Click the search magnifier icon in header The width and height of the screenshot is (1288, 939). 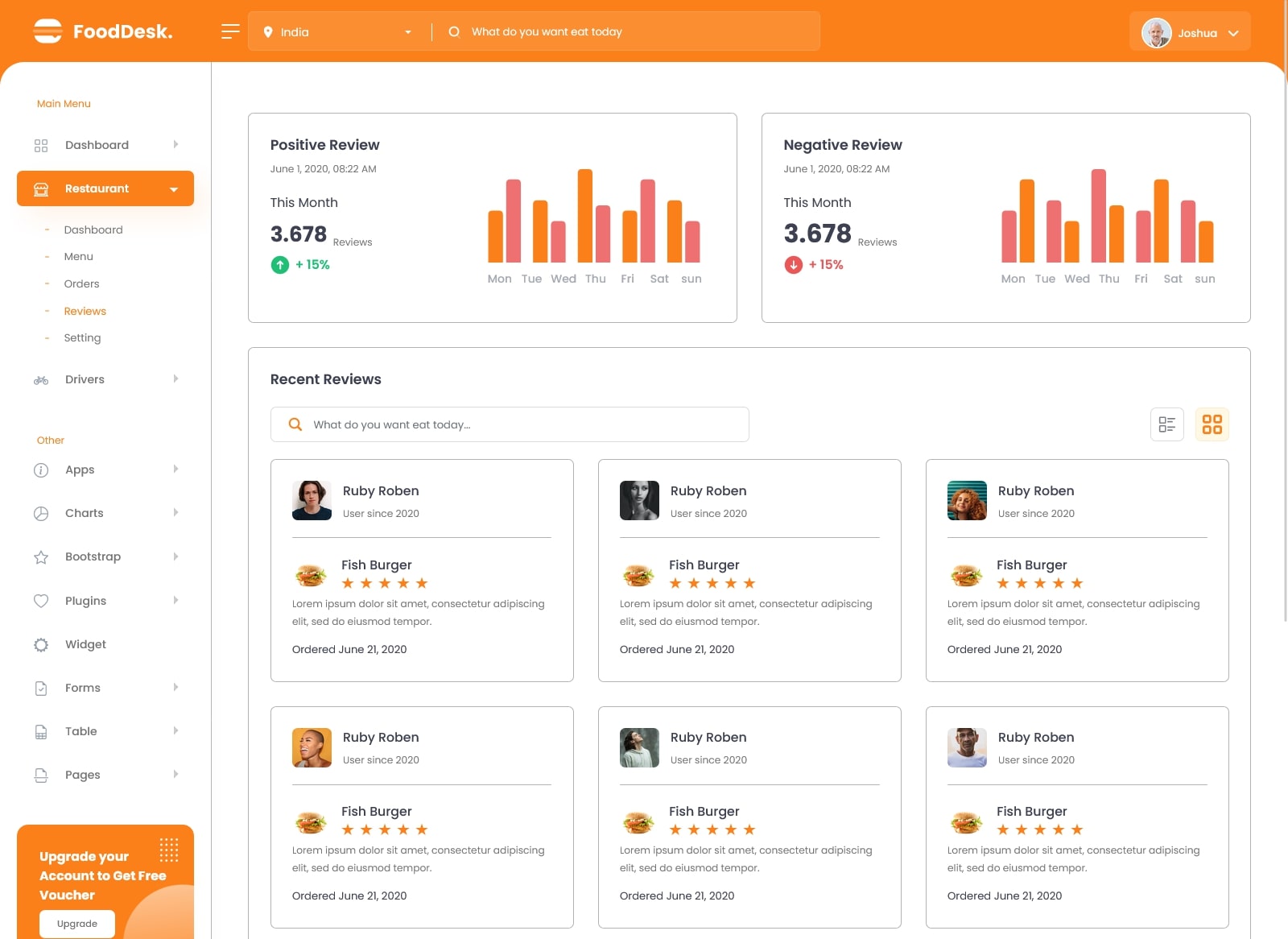(454, 31)
